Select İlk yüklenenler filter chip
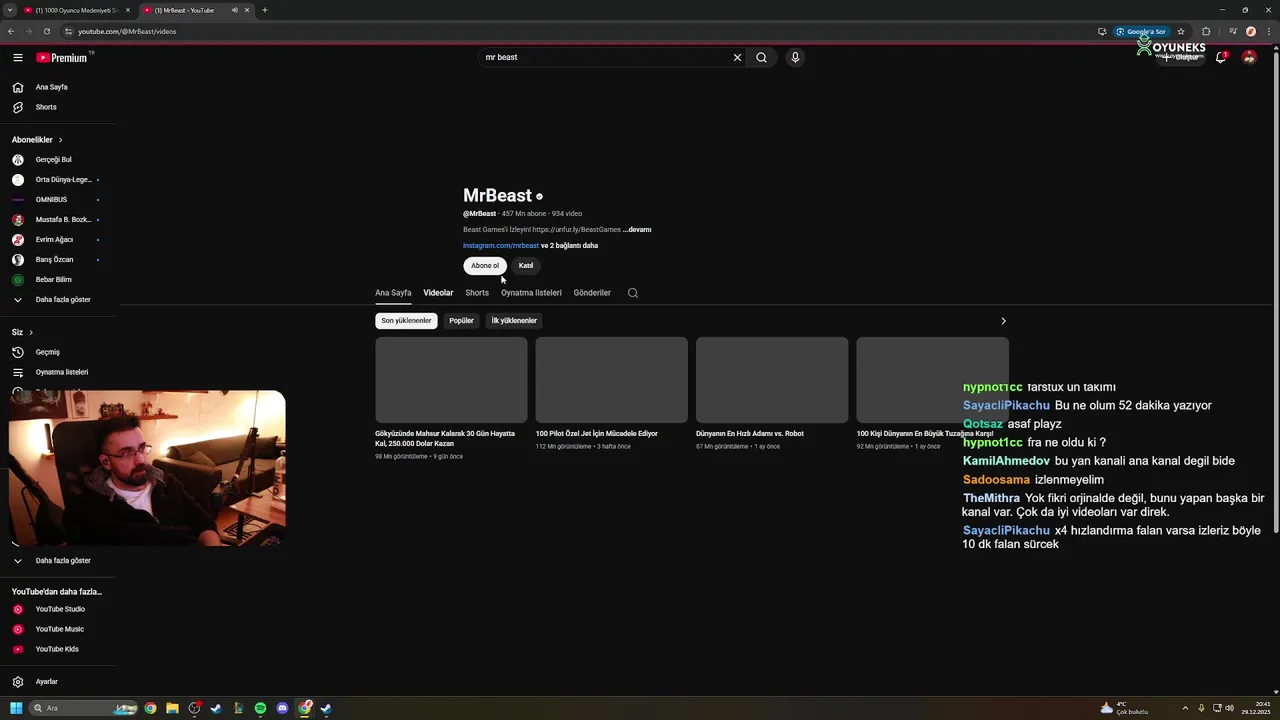1280x720 pixels. [x=514, y=321]
